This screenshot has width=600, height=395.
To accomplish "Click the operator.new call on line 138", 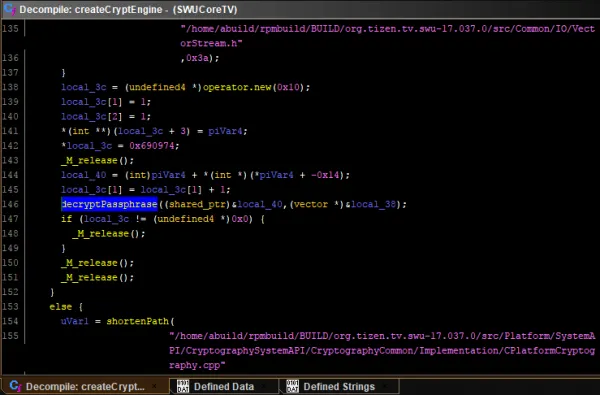I will click(x=237, y=87).
